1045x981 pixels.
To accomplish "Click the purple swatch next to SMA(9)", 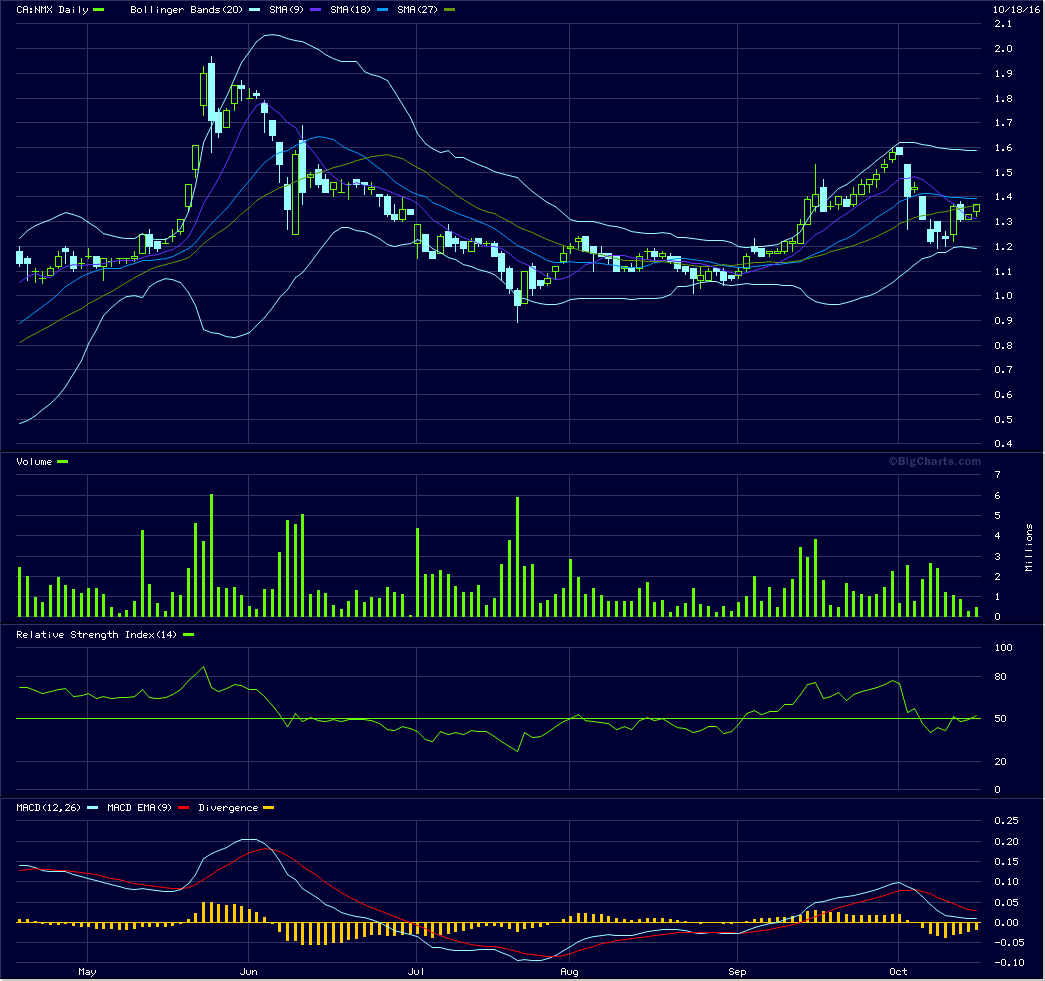I will click(315, 10).
